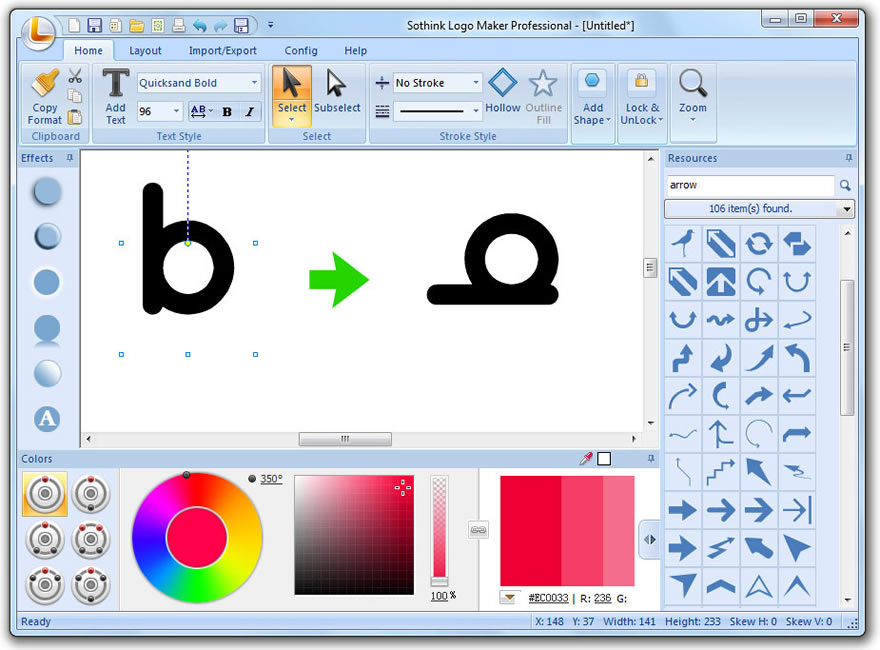Open the quick access toolbar customize arrow

click(x=271, y=25)
